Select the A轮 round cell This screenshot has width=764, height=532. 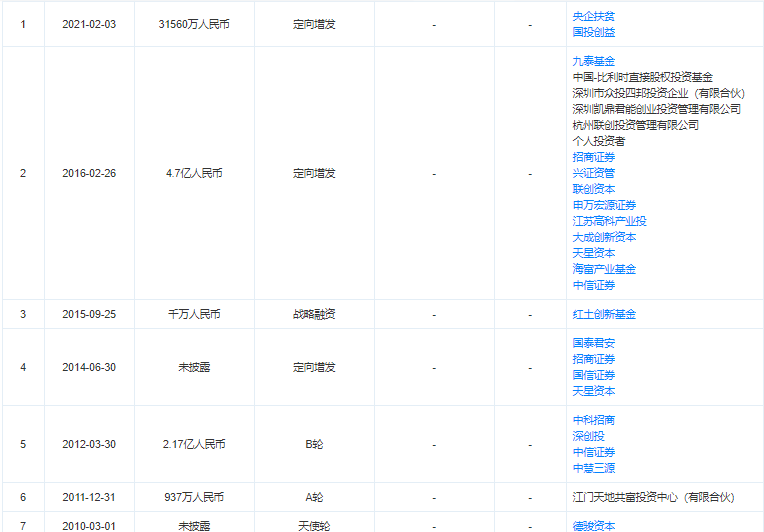314,497
